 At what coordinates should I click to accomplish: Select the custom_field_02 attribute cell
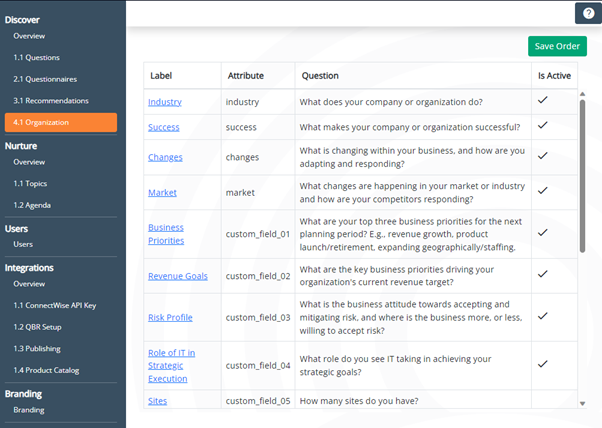258,276
